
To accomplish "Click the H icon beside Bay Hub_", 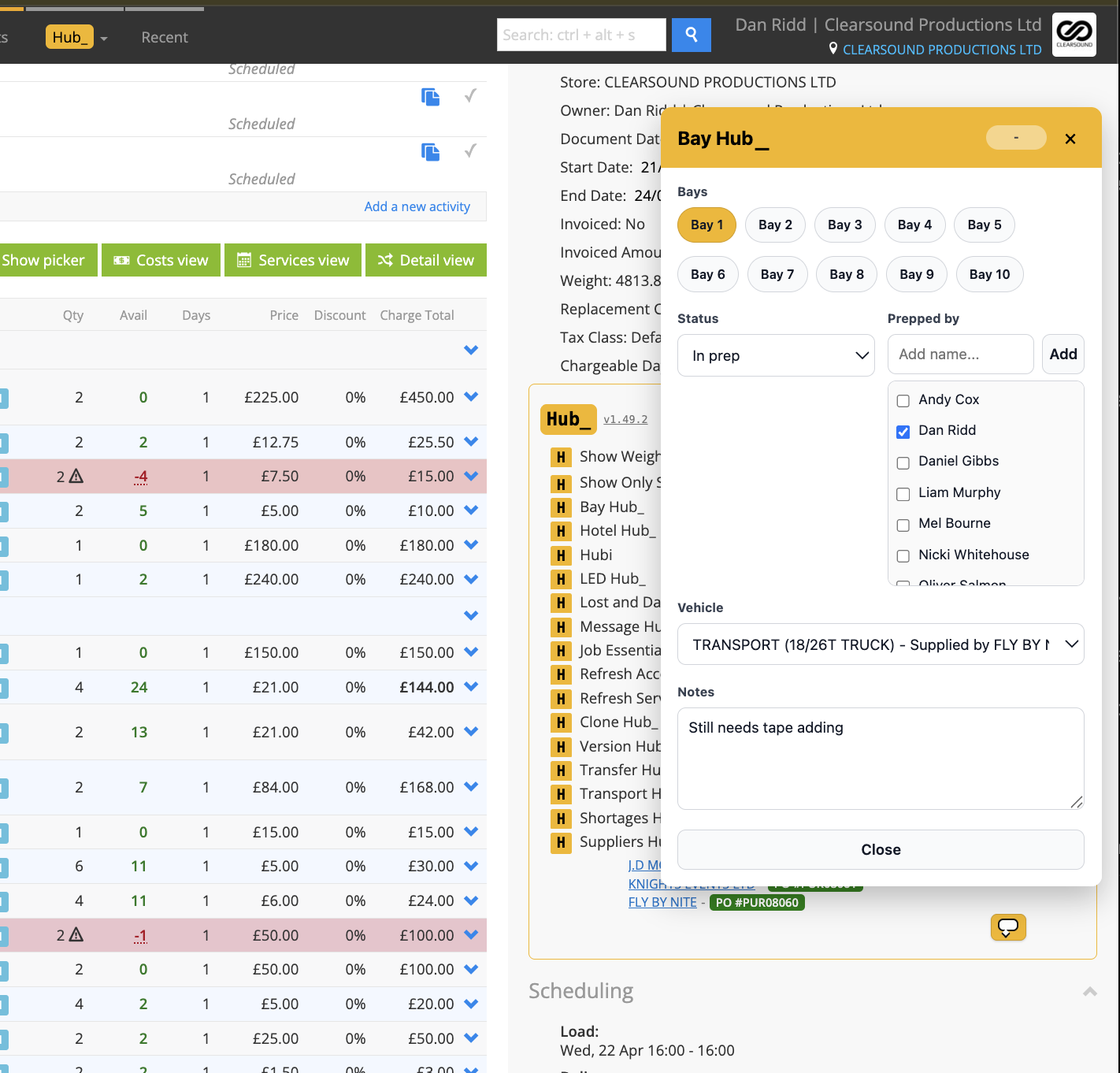I will (561, 508).
